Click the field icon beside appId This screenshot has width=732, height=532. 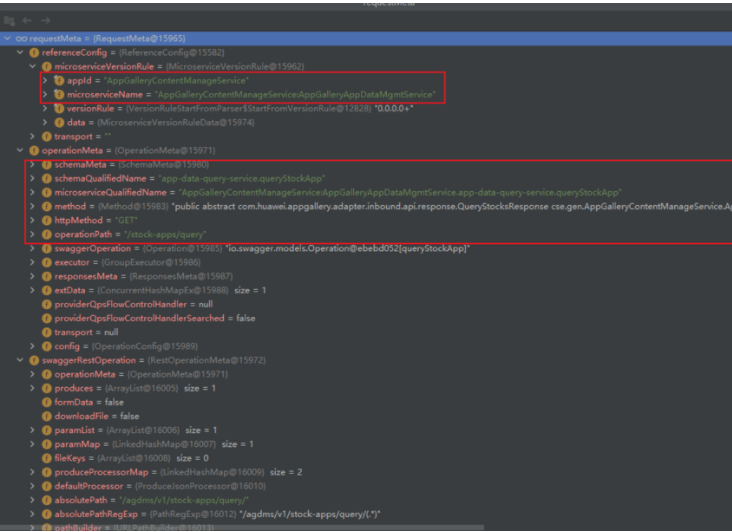click(x=59, y=80)
